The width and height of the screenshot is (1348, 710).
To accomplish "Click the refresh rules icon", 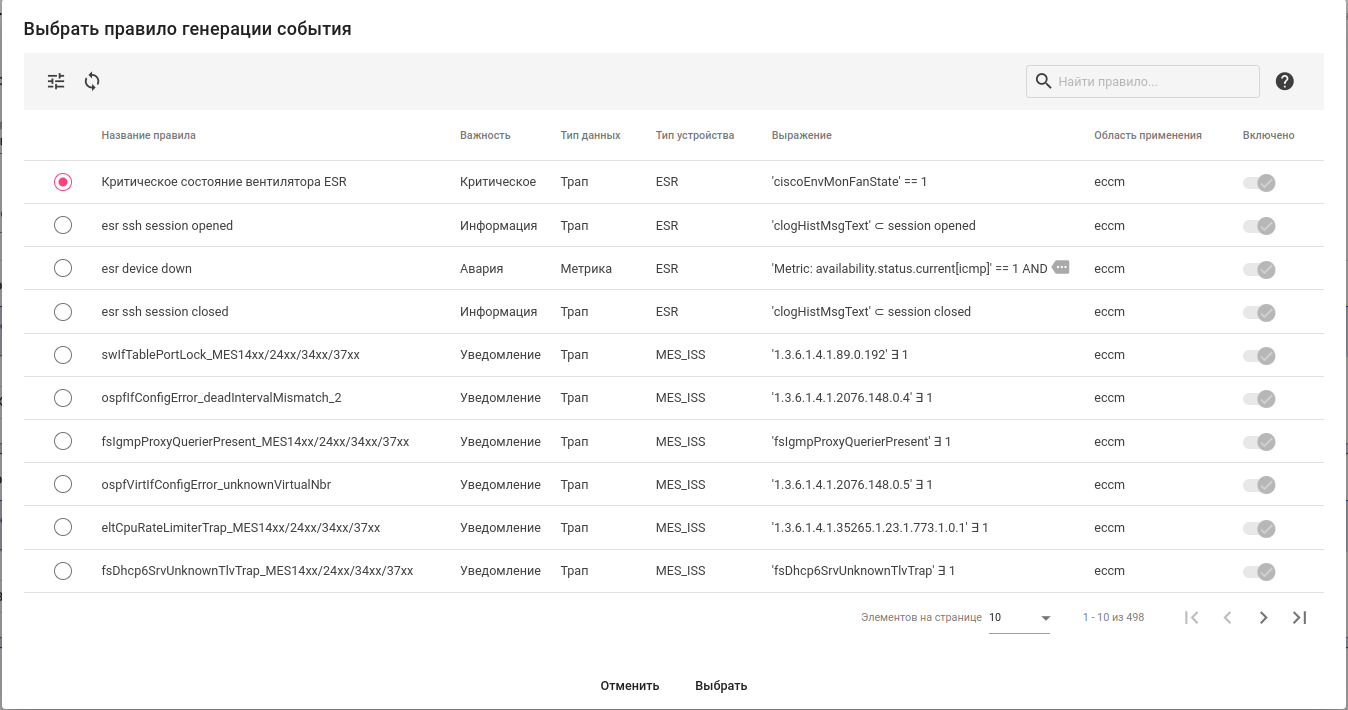I will pos(92,82).
